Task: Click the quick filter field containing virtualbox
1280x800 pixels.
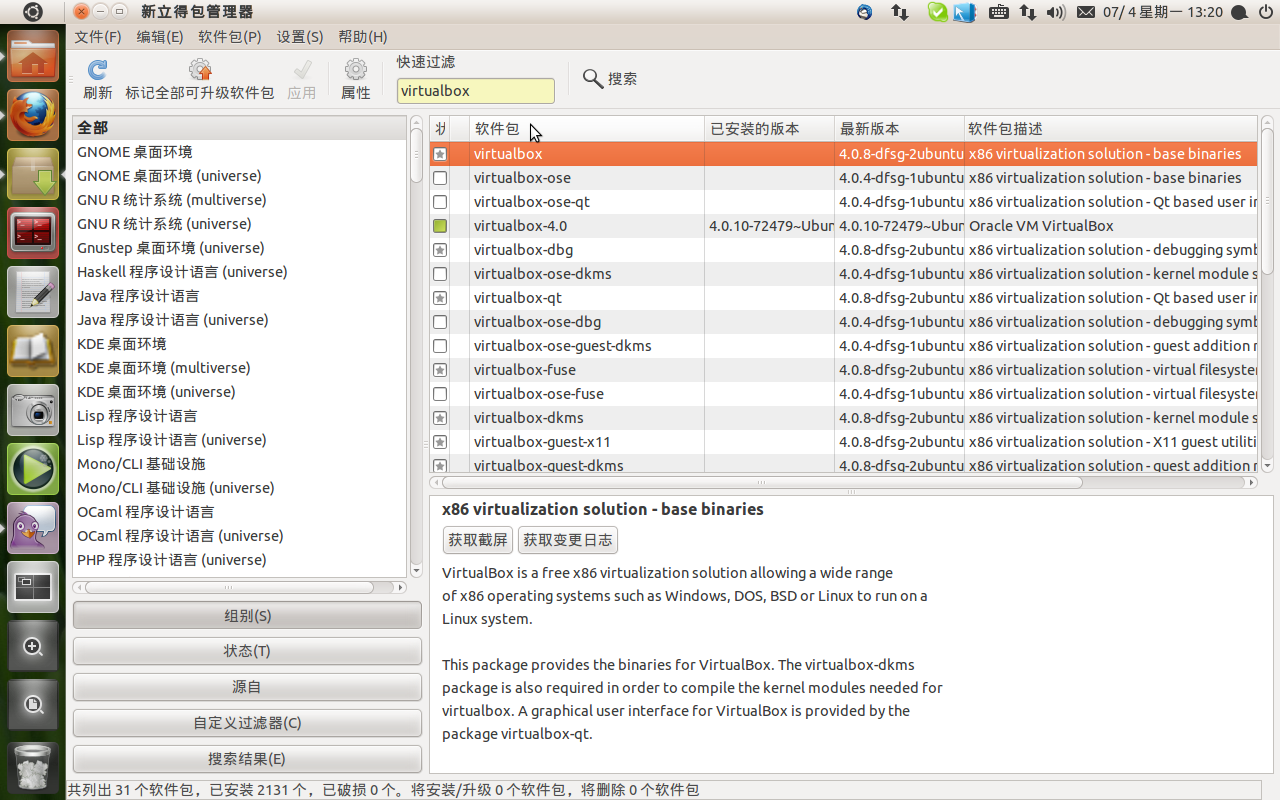Action: coord(476,91)
